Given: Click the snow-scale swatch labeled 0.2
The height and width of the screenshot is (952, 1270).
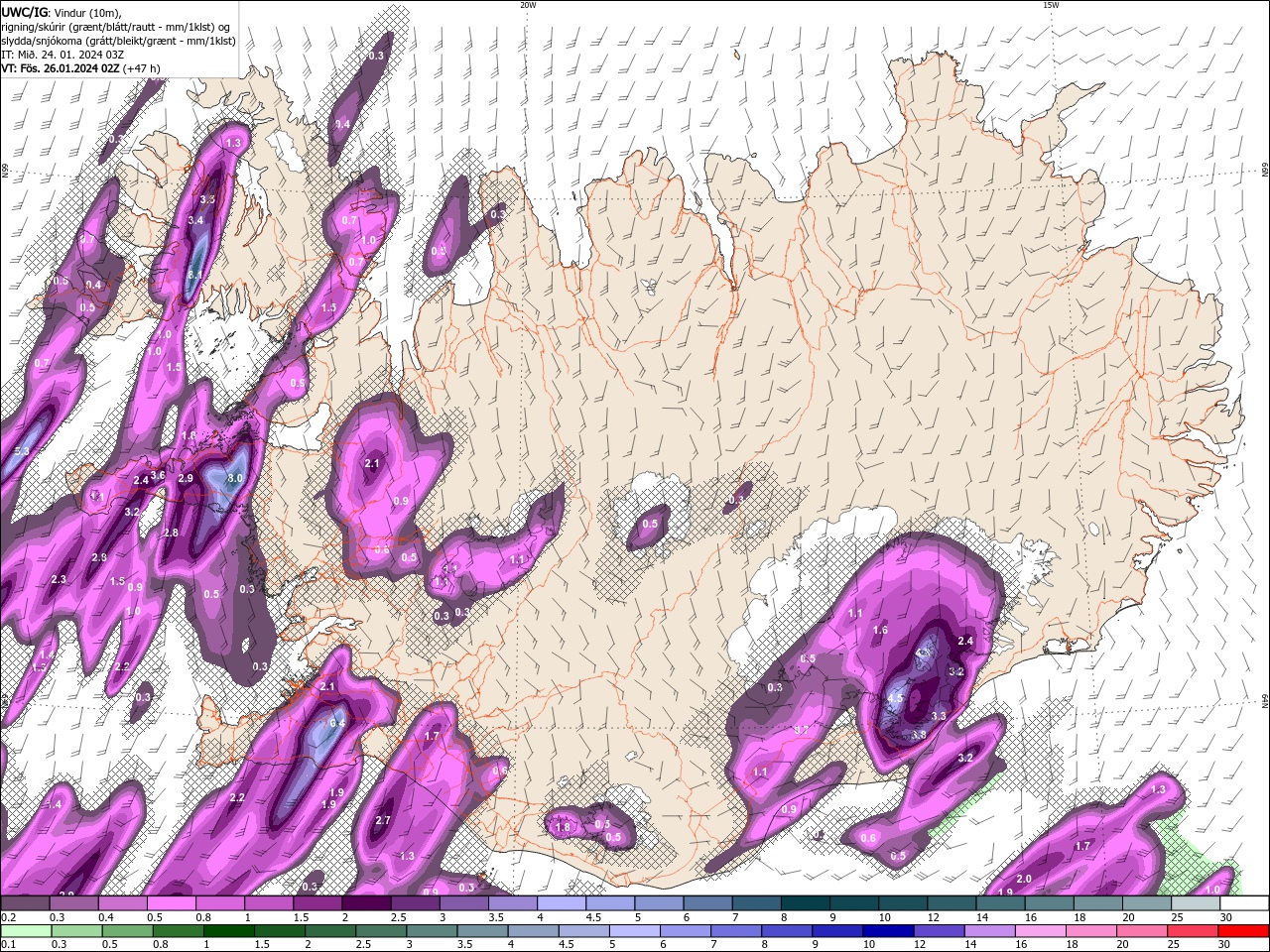Looking at the screenshot, I should (x=25, y=903).
